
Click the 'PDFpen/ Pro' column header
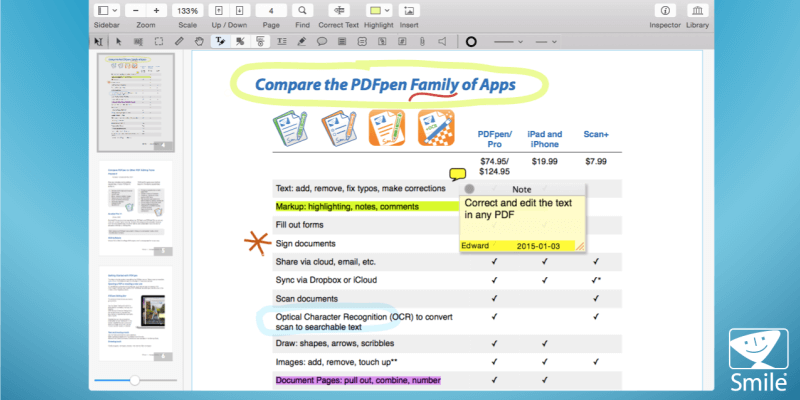pos(494,139)
